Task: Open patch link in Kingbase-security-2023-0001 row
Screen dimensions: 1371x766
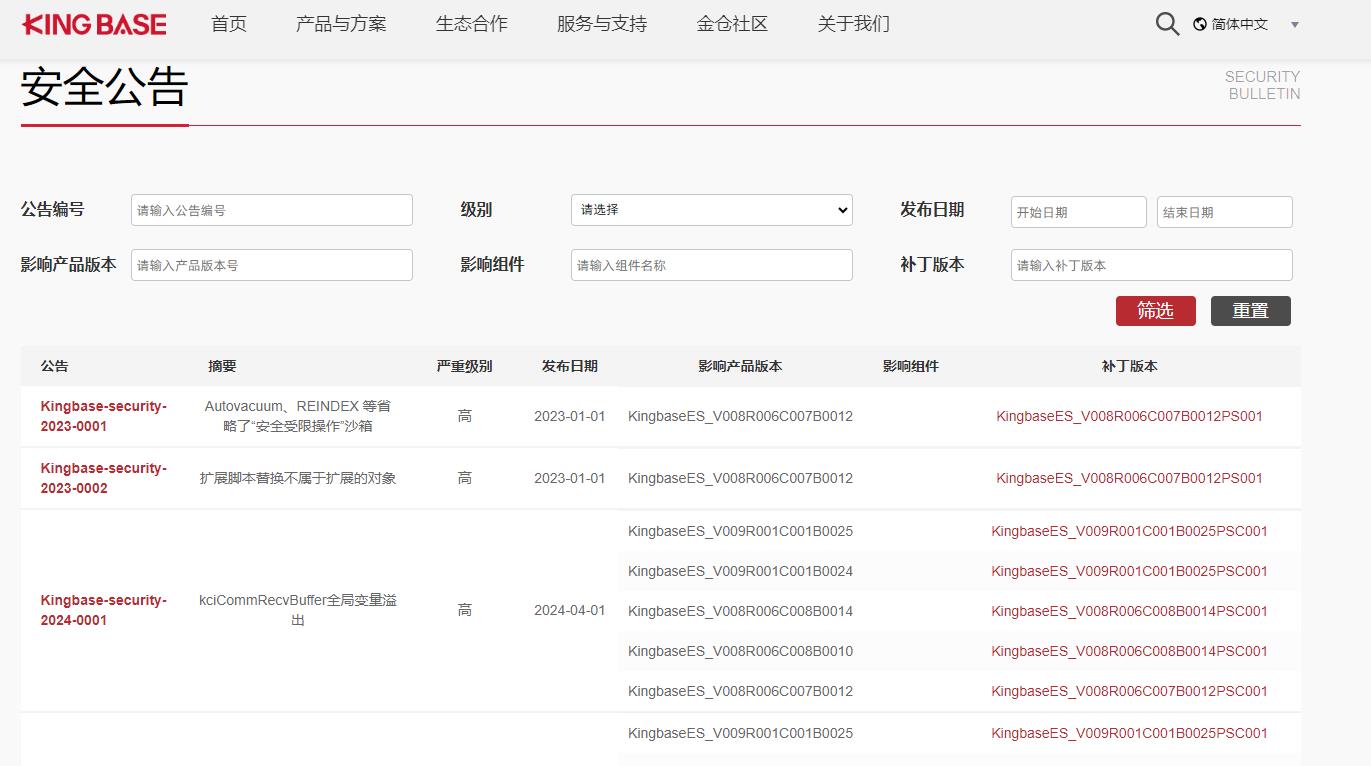Action: pos(1130,416)
